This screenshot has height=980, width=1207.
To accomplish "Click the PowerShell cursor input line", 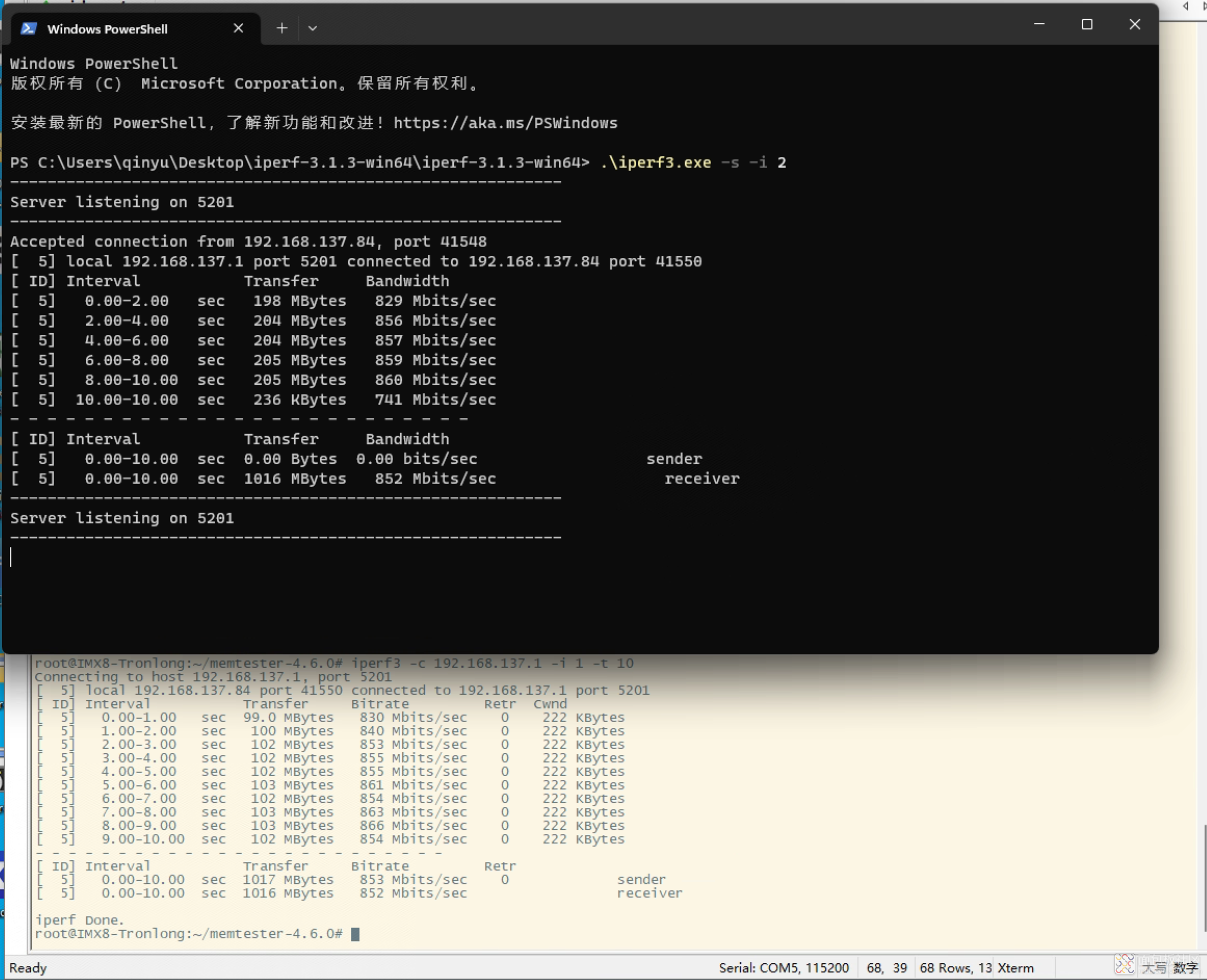I will click(11, 557).
